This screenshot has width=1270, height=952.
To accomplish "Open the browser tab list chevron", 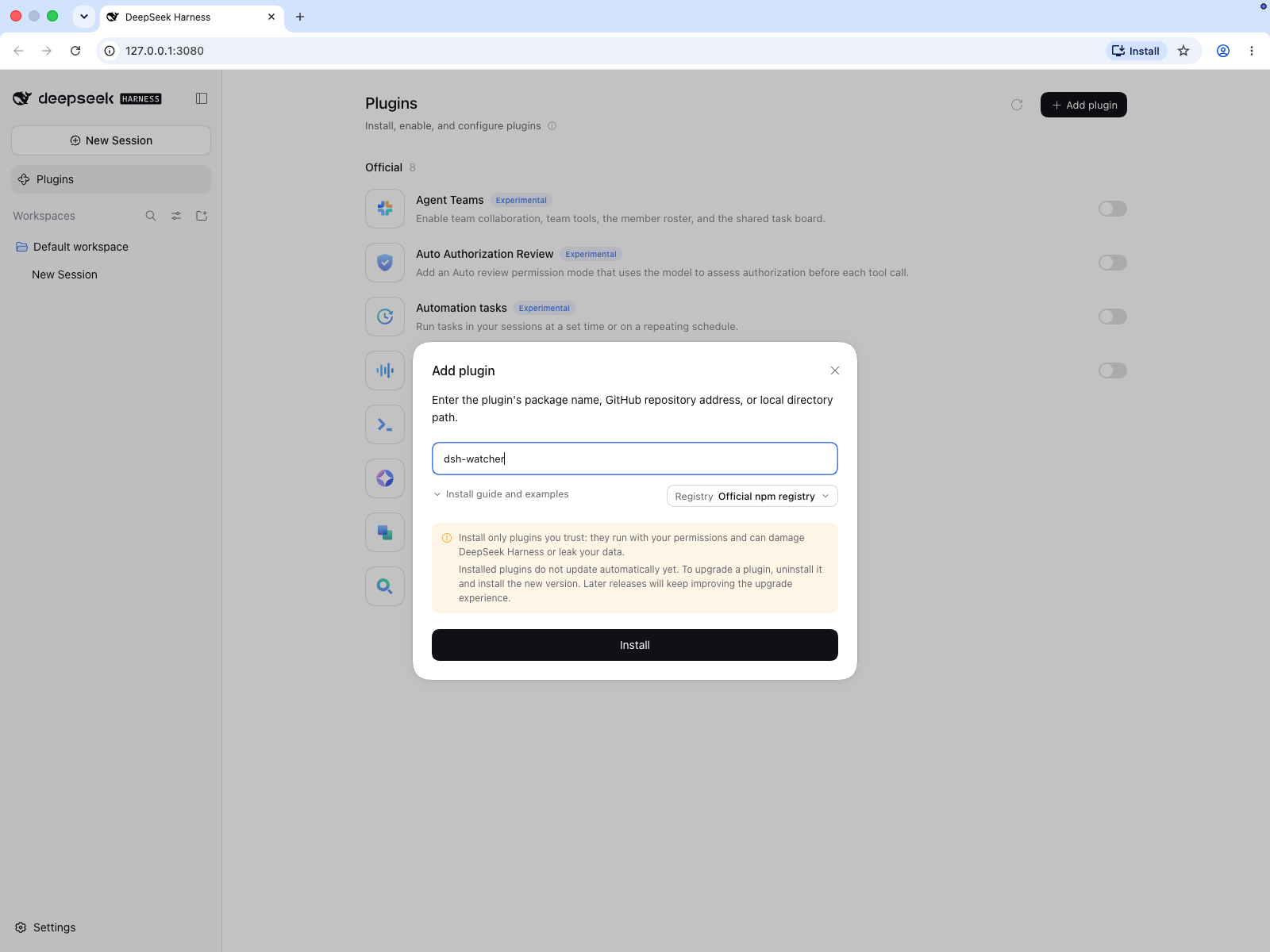I will tap(84, 17).
